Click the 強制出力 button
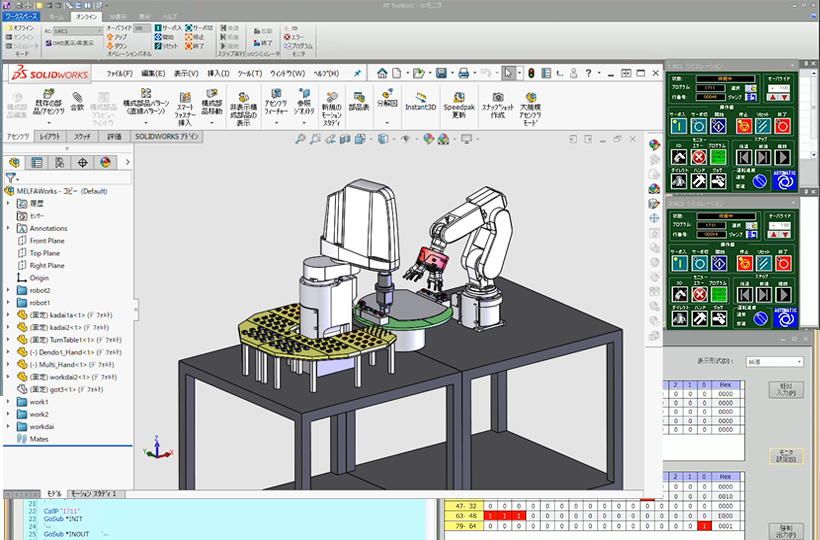 point(785,530)
